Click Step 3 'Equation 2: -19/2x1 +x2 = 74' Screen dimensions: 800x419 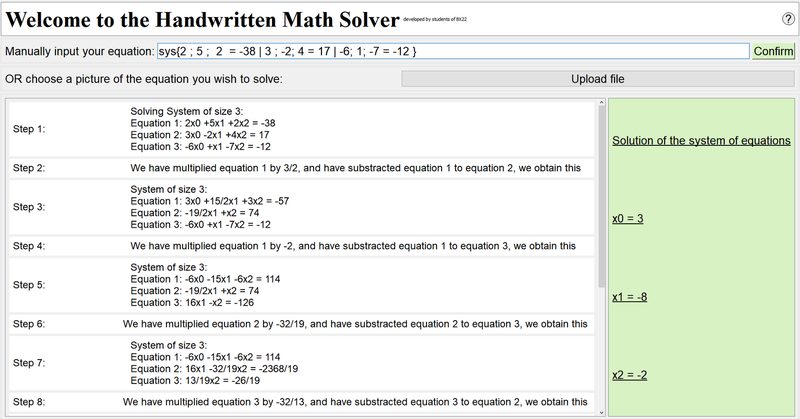tap(194, 213)
